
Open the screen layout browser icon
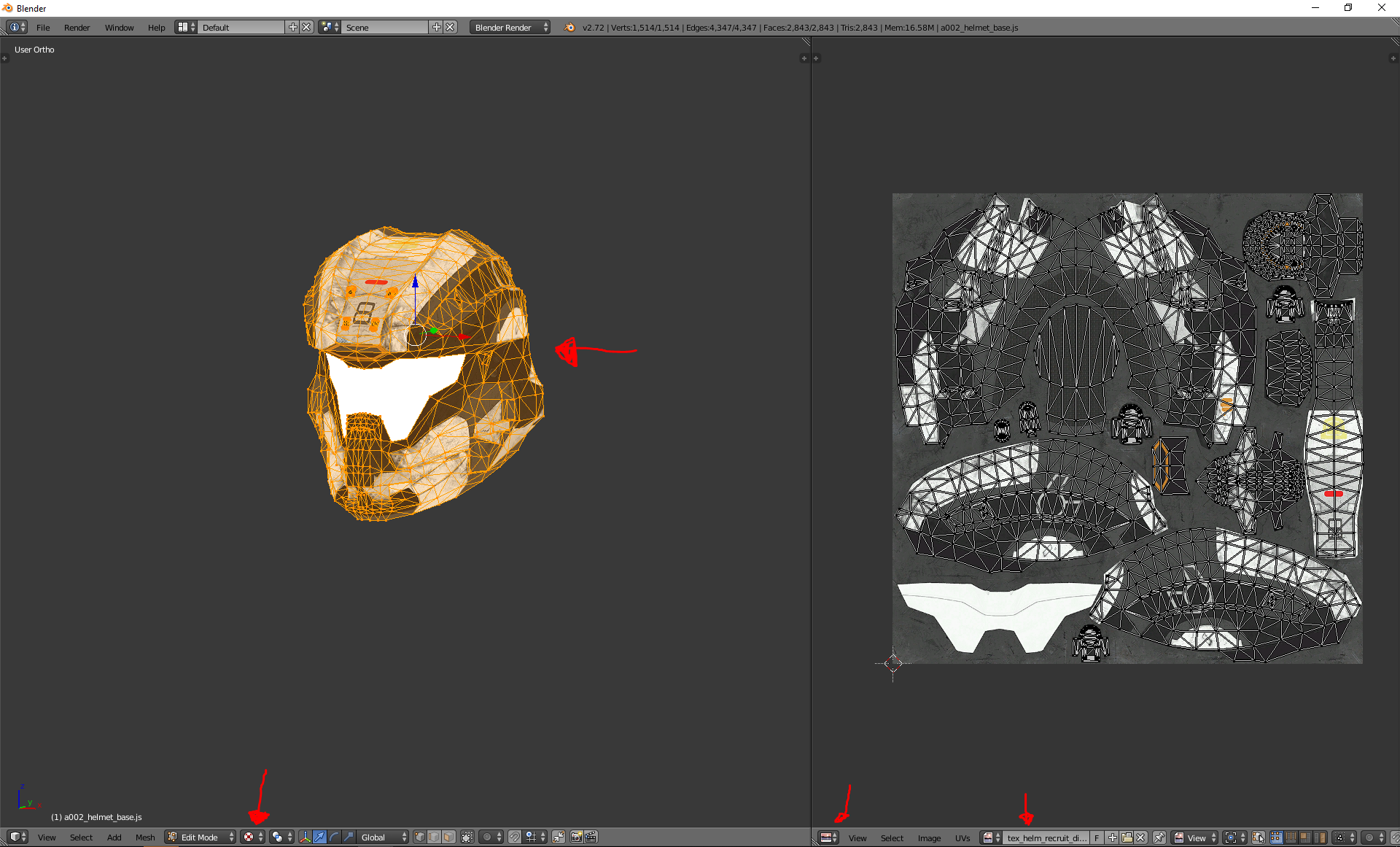pyautogui.click(x=186, y=27)
